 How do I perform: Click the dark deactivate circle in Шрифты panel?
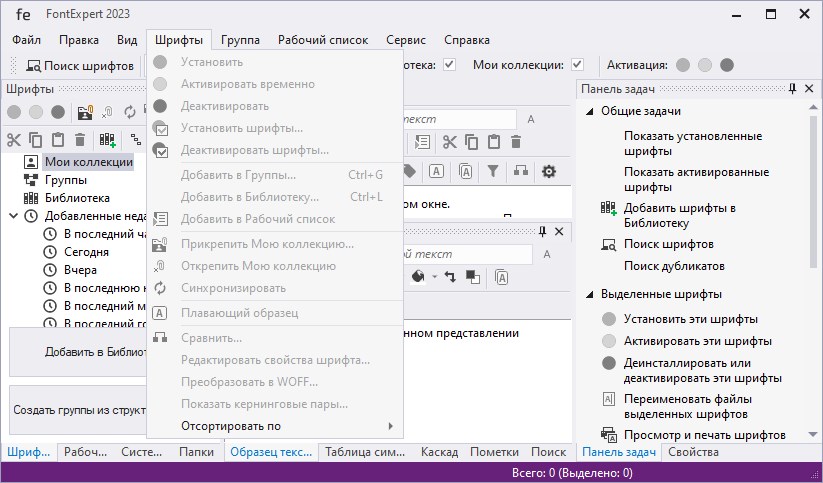pyautogui.click(x=58, y=112)
